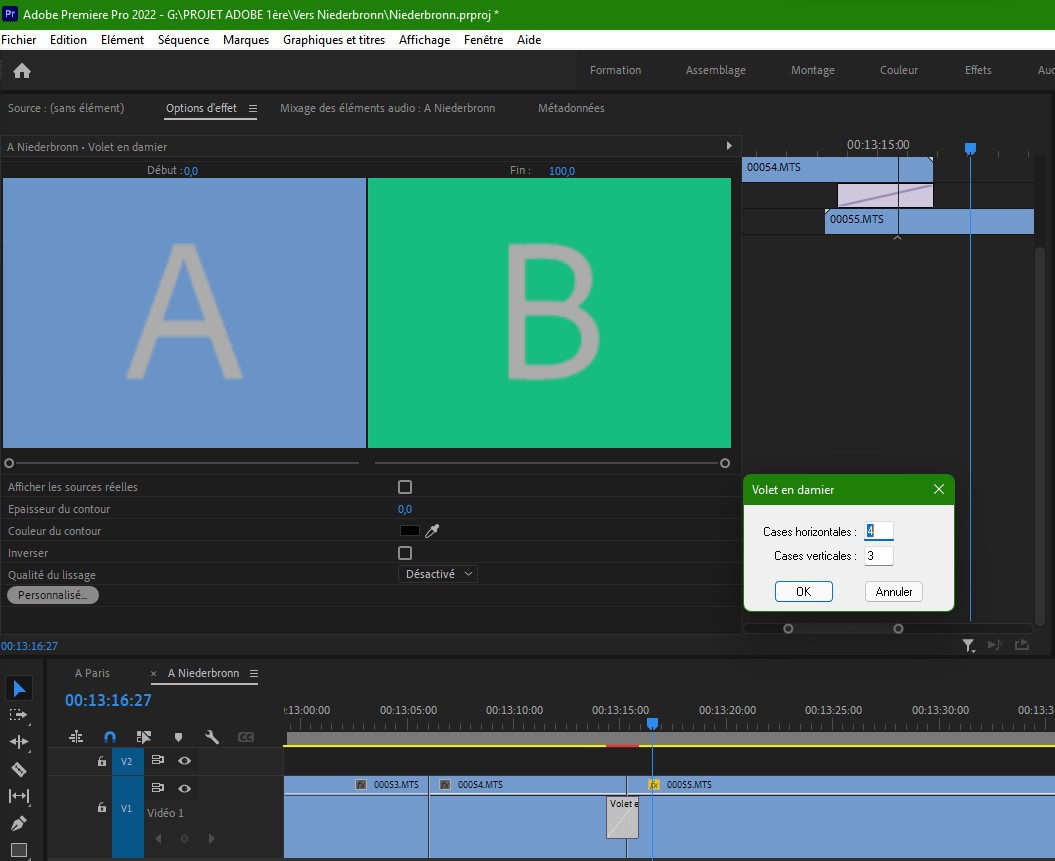The height and width of the screenshot is (861, 1055).
Task: Click the black contour color swatch
Action: [x=410, y=531]
